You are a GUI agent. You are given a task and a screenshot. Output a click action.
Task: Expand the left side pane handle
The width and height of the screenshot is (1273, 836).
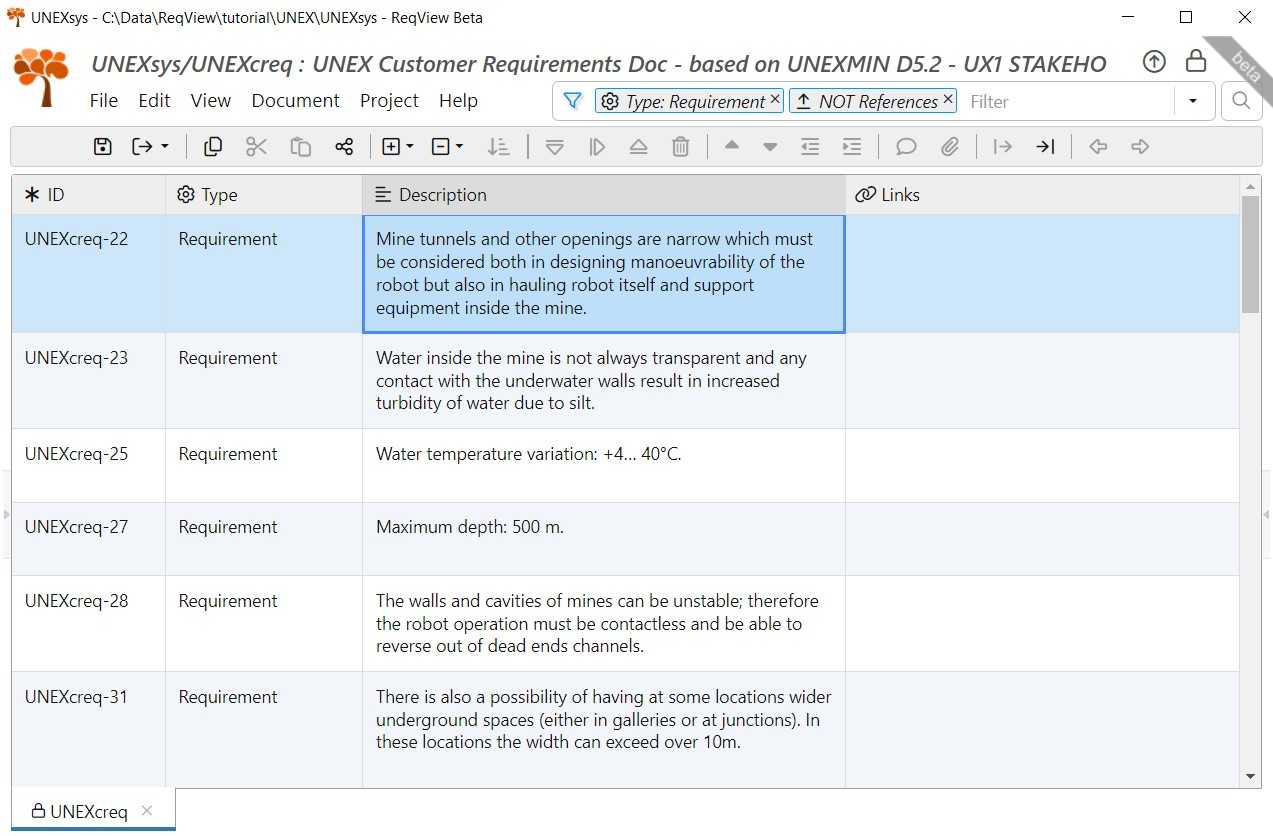(5, 514)
